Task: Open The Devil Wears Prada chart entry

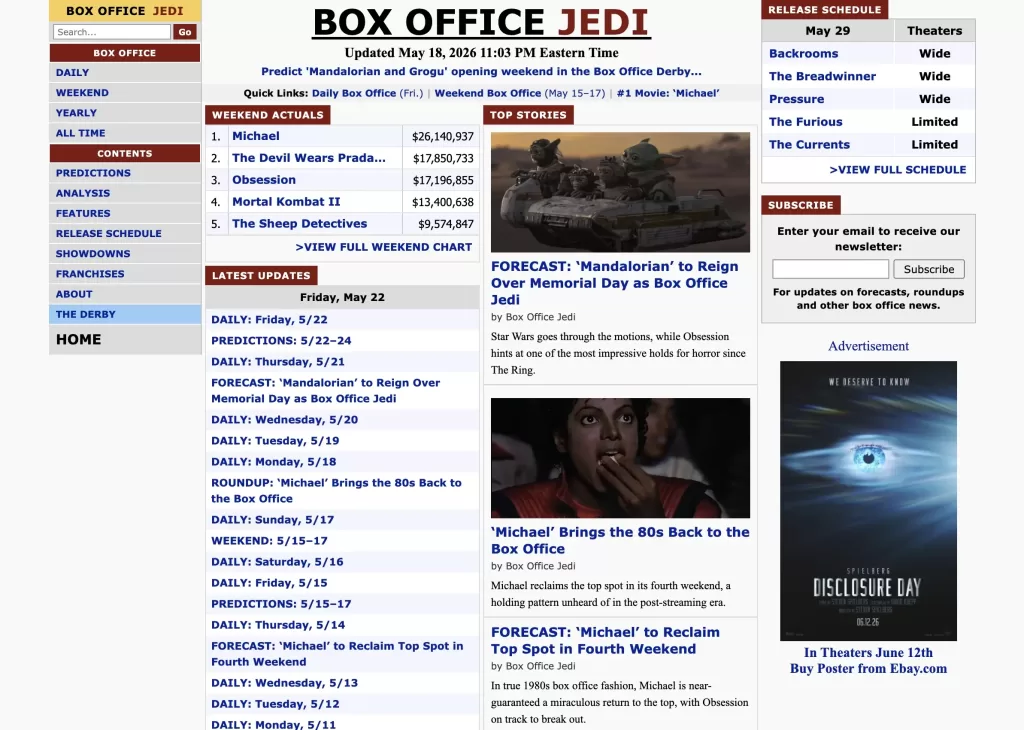Action: click(309, 158)
